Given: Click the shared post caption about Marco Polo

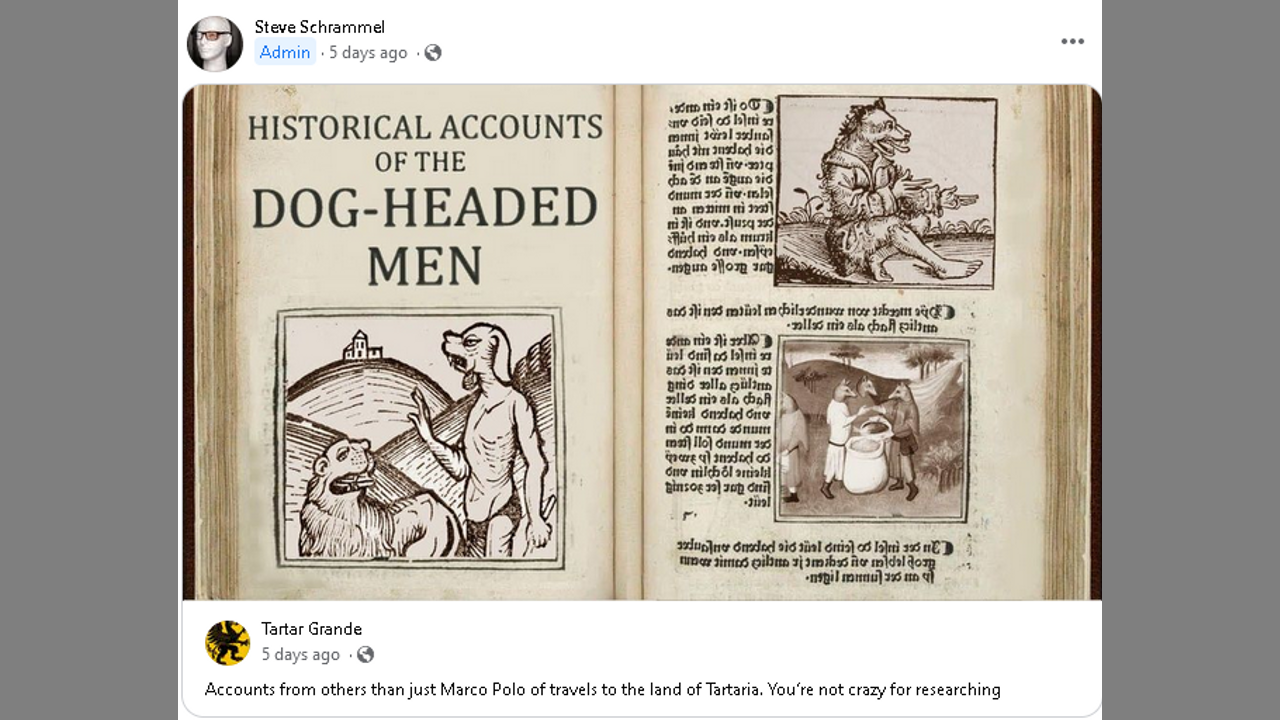Looking at the screenshot, I should coord(602,689).
